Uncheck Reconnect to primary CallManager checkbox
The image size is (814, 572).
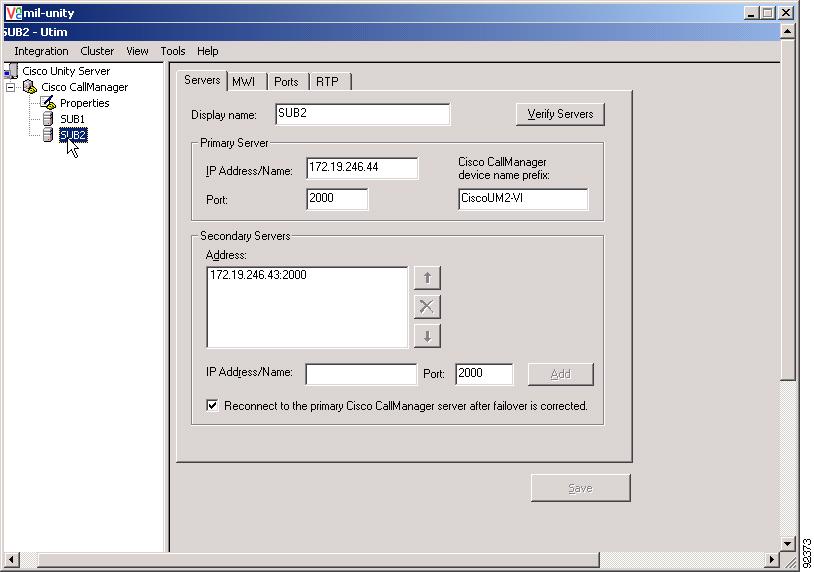click(212, 405)
